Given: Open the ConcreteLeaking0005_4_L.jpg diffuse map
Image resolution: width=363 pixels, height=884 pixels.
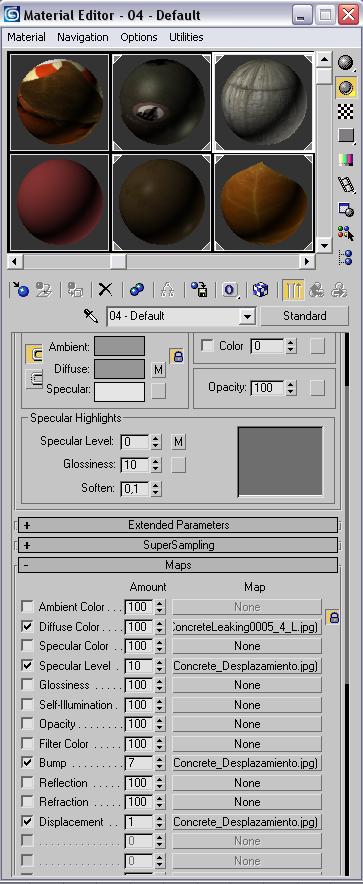Looking at the screenshot, I should pos(247,627).
